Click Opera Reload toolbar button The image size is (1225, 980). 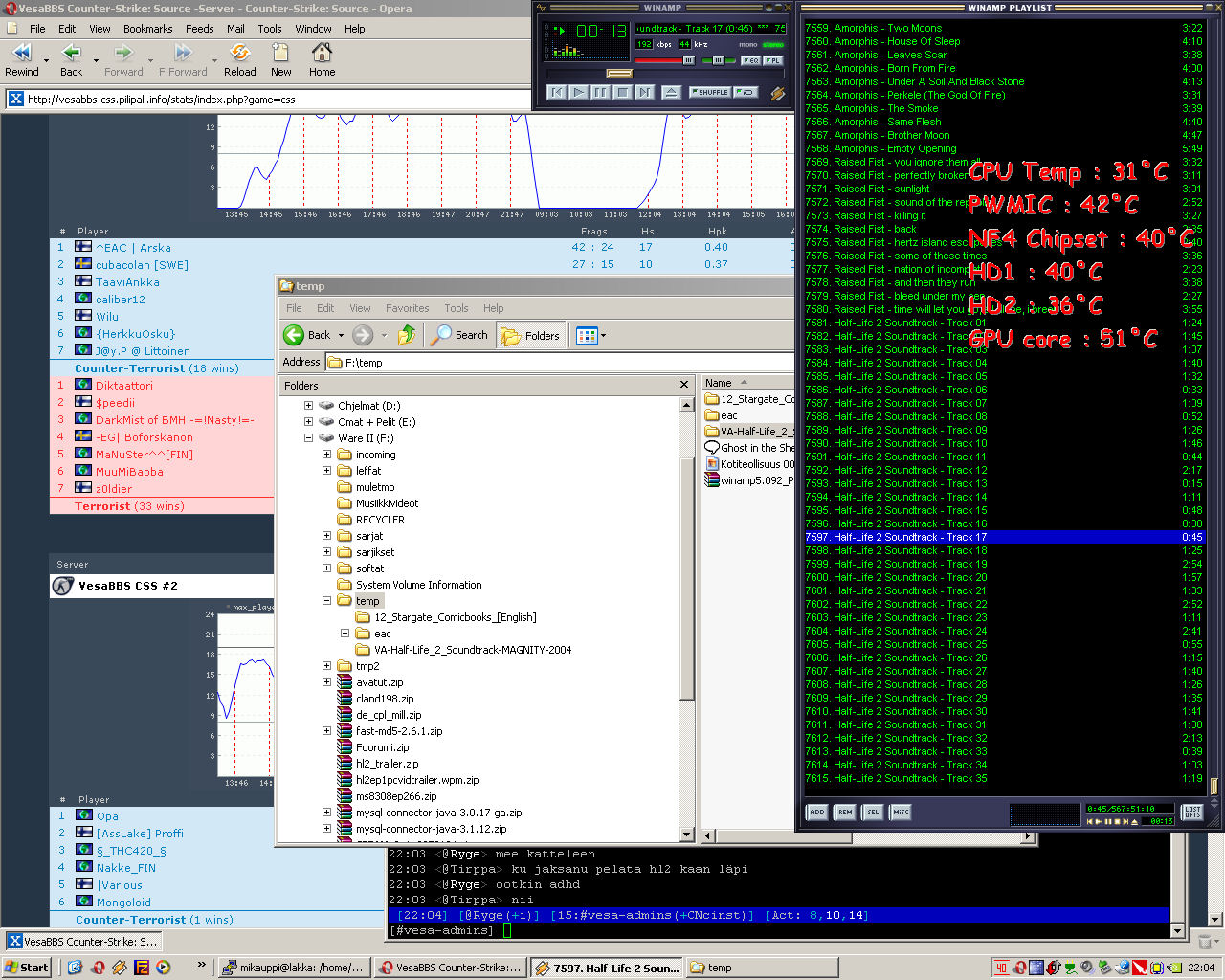239,59
